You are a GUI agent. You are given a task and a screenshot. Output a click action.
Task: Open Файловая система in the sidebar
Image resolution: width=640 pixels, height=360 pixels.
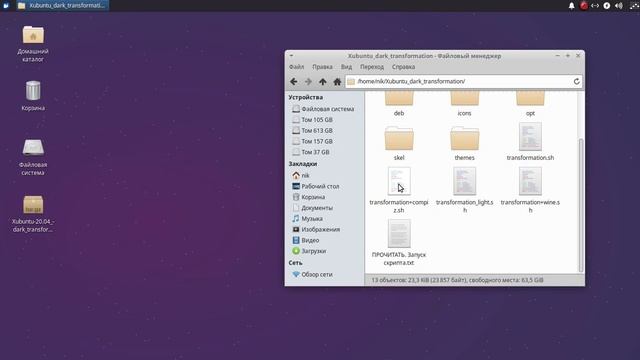(x=323, y=109)
